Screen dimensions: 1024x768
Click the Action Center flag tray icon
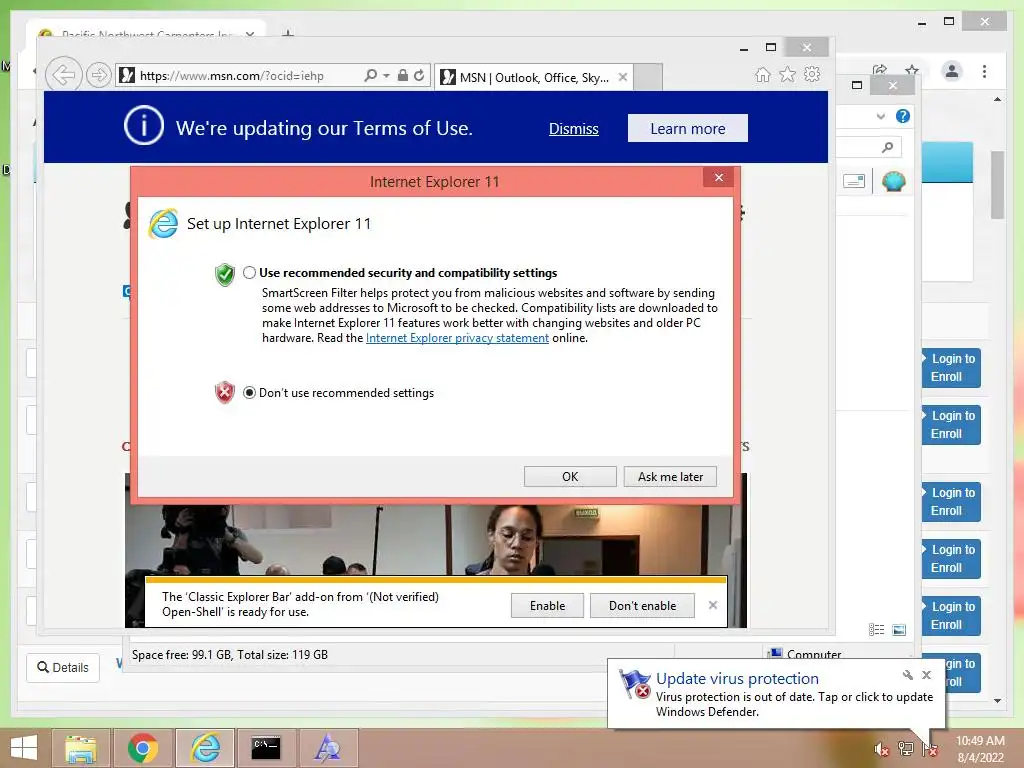(929, 749)
